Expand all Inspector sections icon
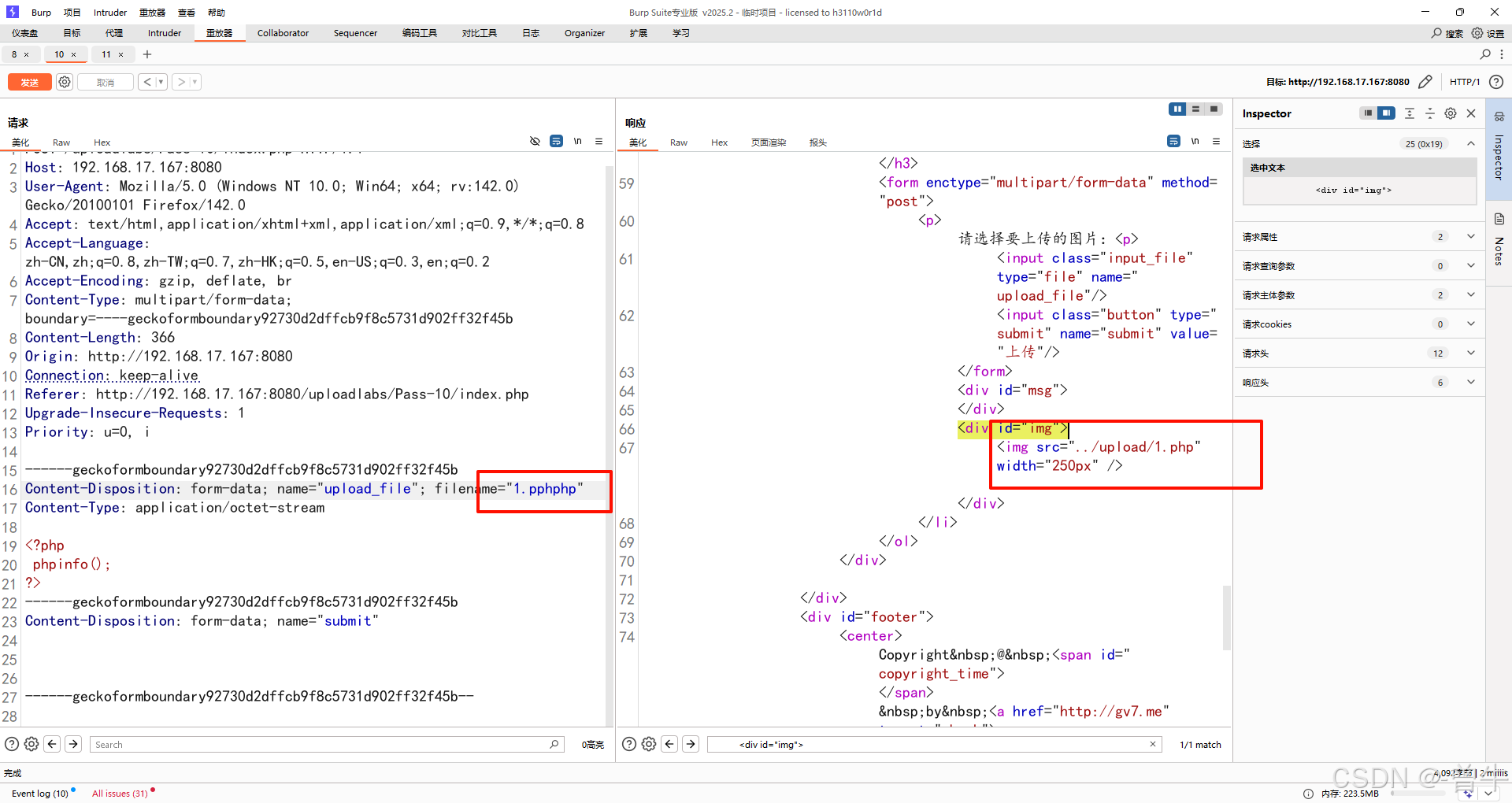1512x803 pixels. [1410, 113]
